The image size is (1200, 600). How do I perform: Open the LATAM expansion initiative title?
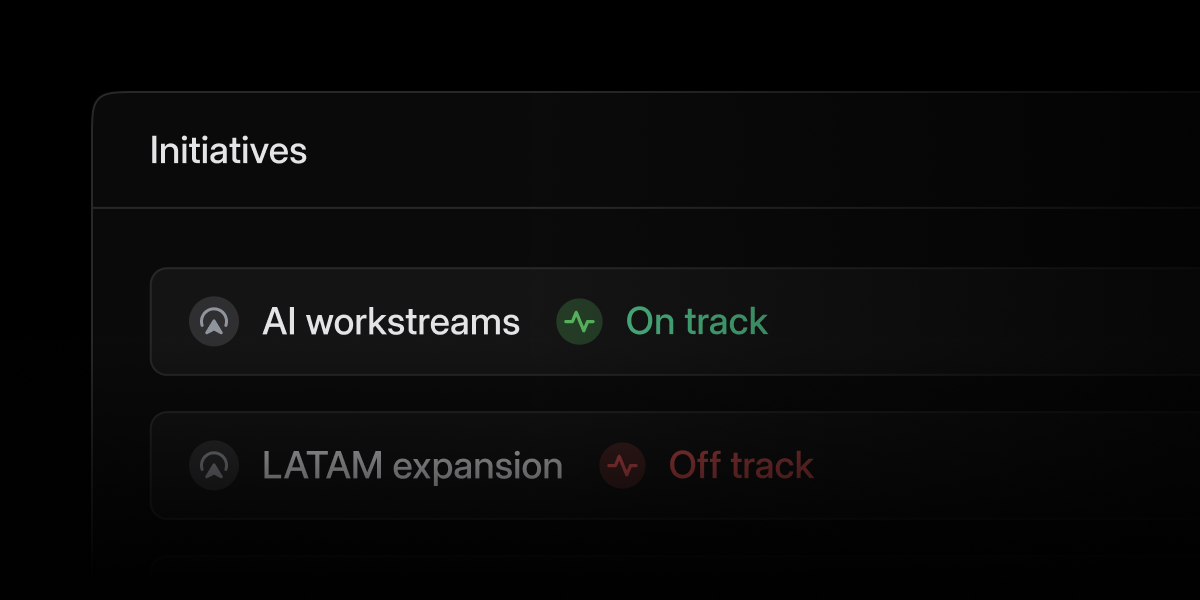(x=412, y=466)
